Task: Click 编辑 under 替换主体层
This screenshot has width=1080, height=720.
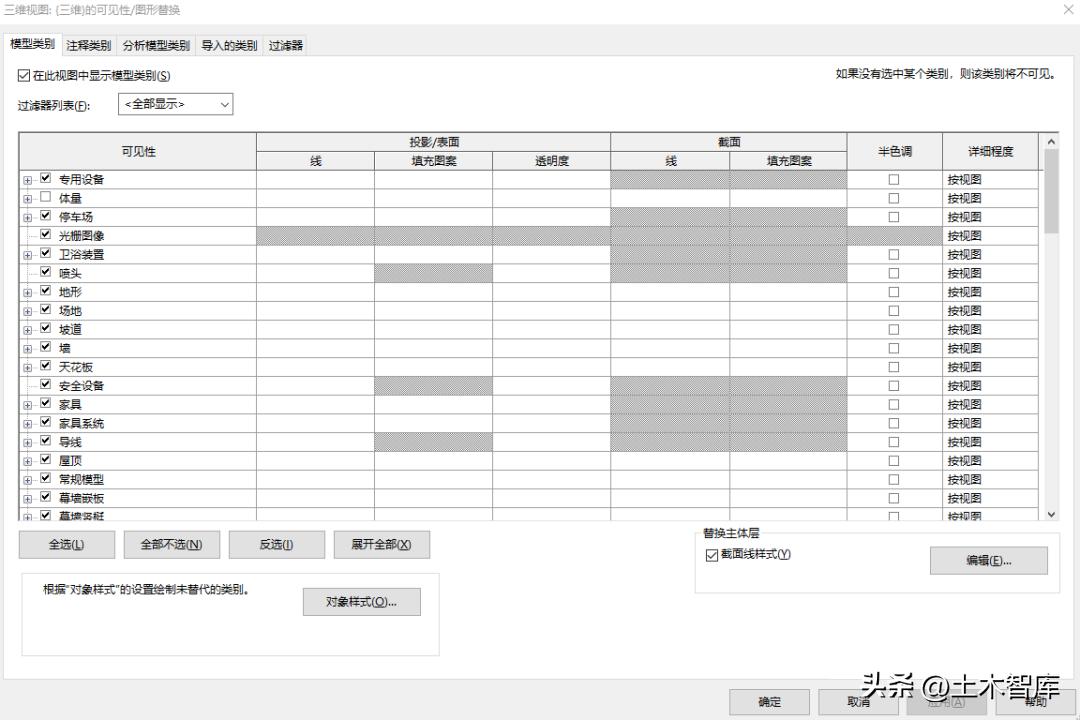Action: (988, 560)
